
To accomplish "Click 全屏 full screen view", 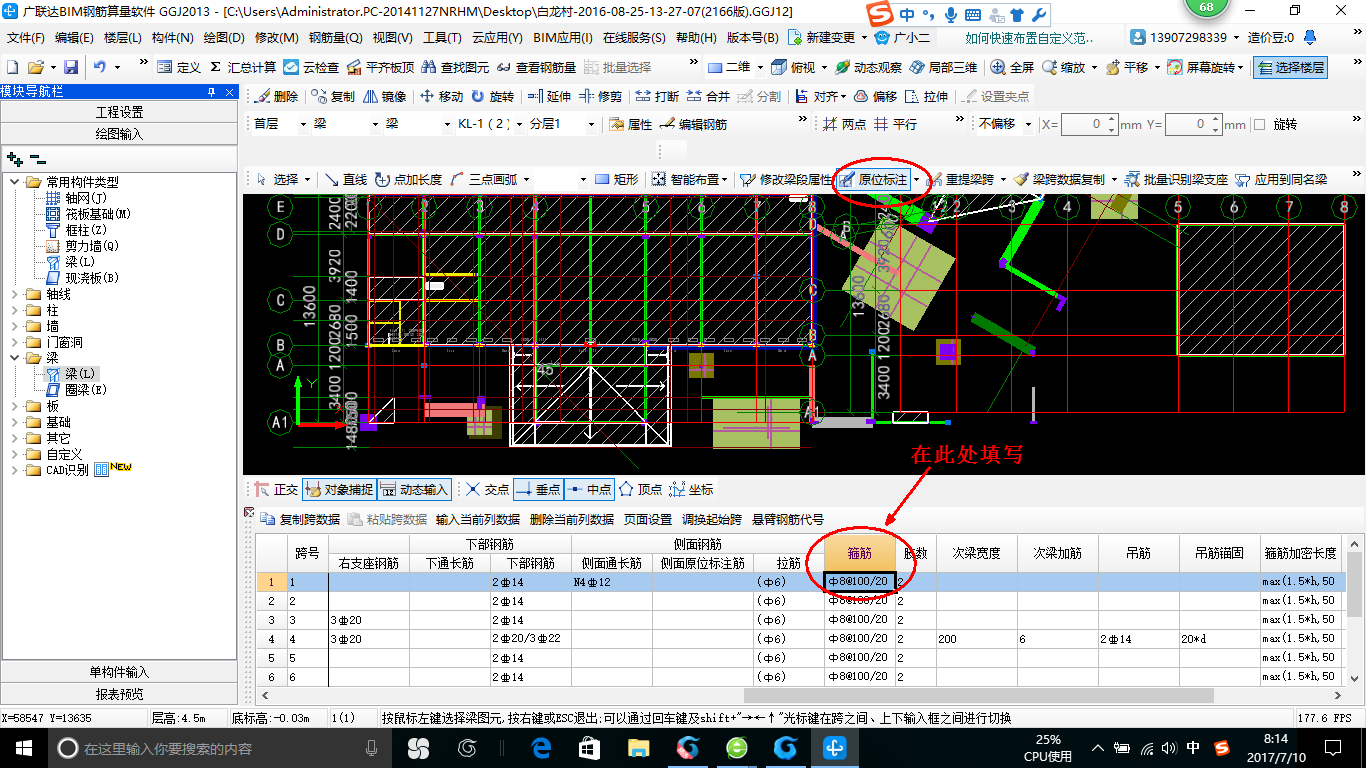I will tap(1013, 67).
